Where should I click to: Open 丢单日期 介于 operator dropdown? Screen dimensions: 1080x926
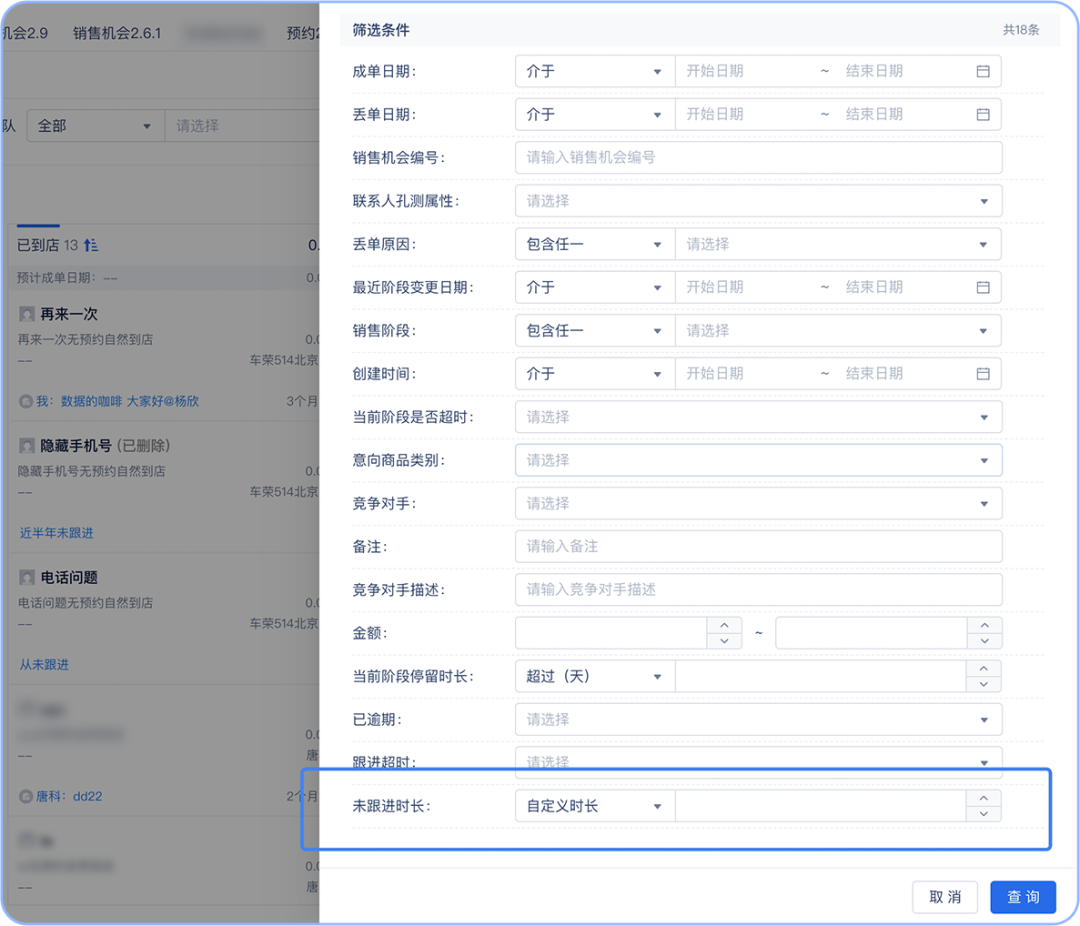(595, 114)
